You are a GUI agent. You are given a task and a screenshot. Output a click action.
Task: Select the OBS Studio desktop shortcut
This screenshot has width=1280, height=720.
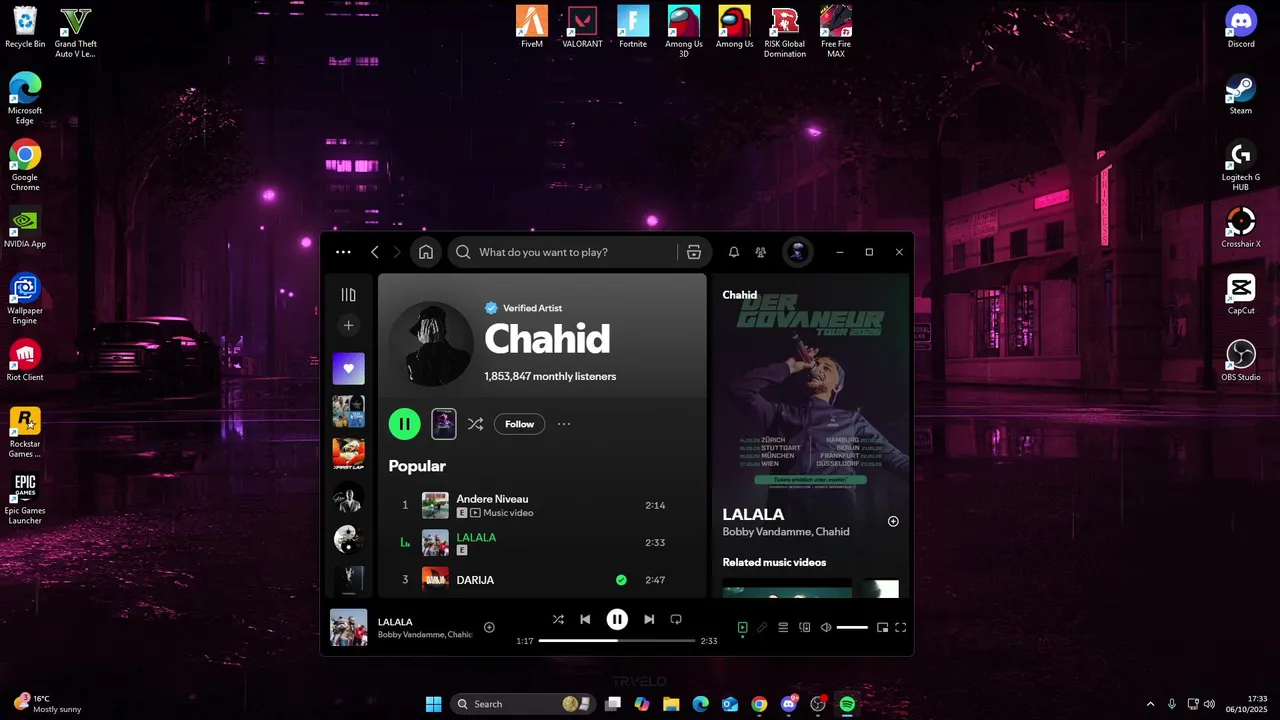tap(1241, 360)
